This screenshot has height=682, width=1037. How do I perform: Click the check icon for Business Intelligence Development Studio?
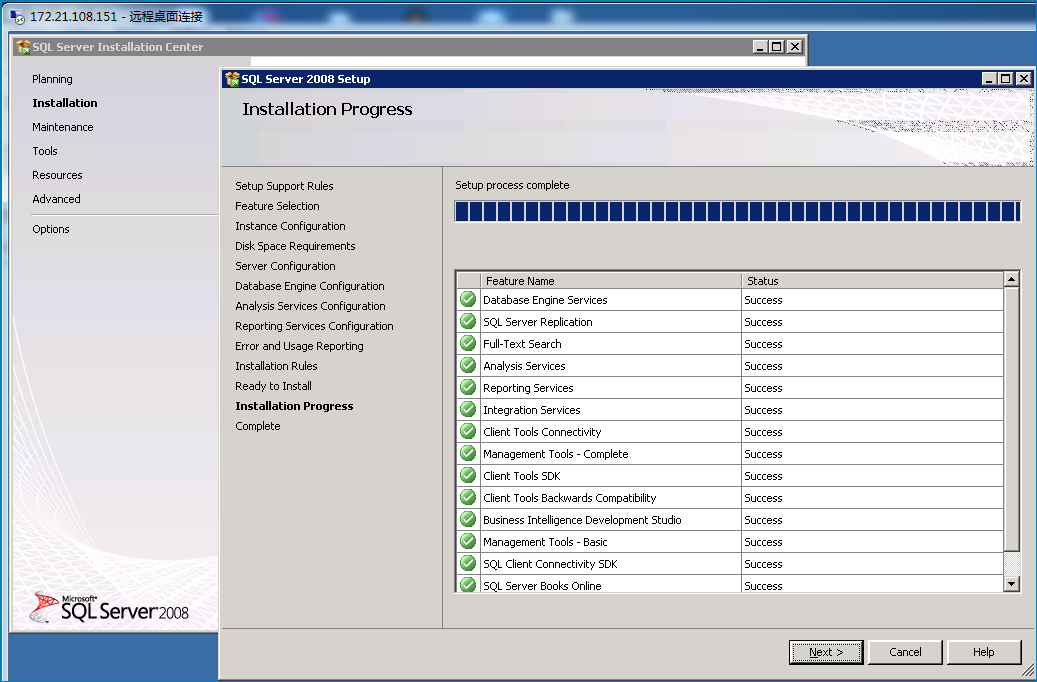click(x=468, y=519)
